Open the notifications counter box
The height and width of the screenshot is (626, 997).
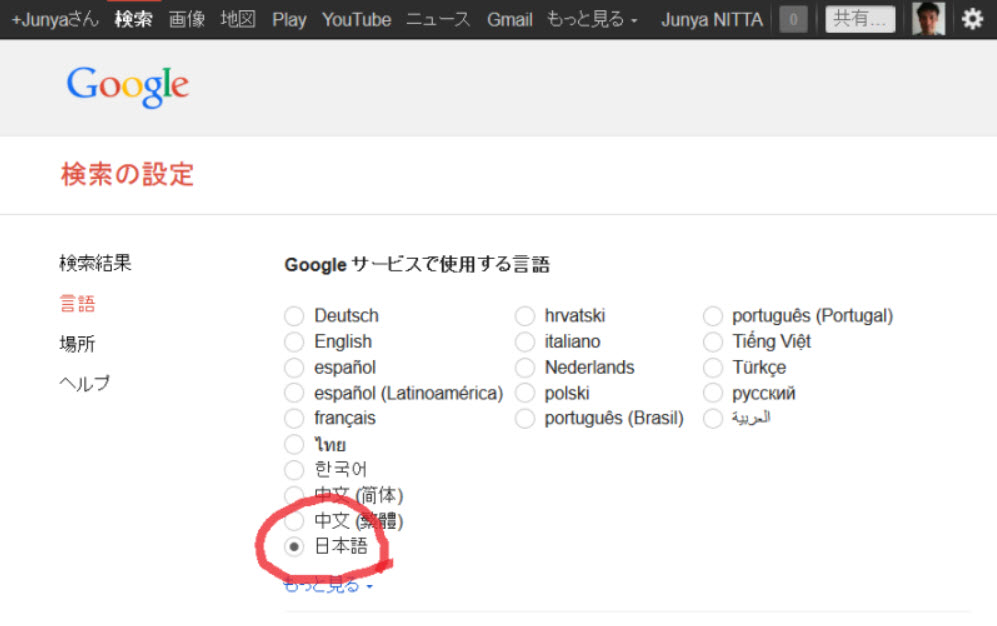pos(793,19)
